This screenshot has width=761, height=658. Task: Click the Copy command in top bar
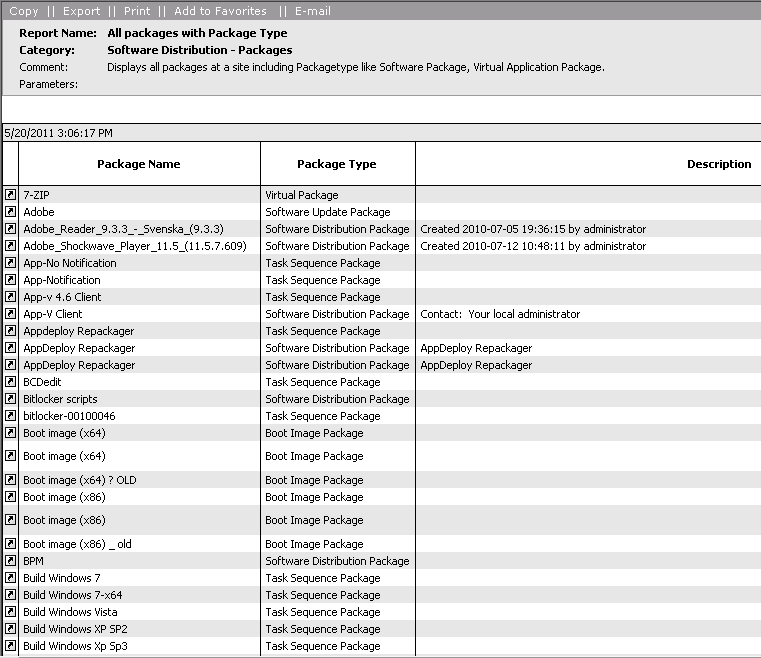coord(24,11)
